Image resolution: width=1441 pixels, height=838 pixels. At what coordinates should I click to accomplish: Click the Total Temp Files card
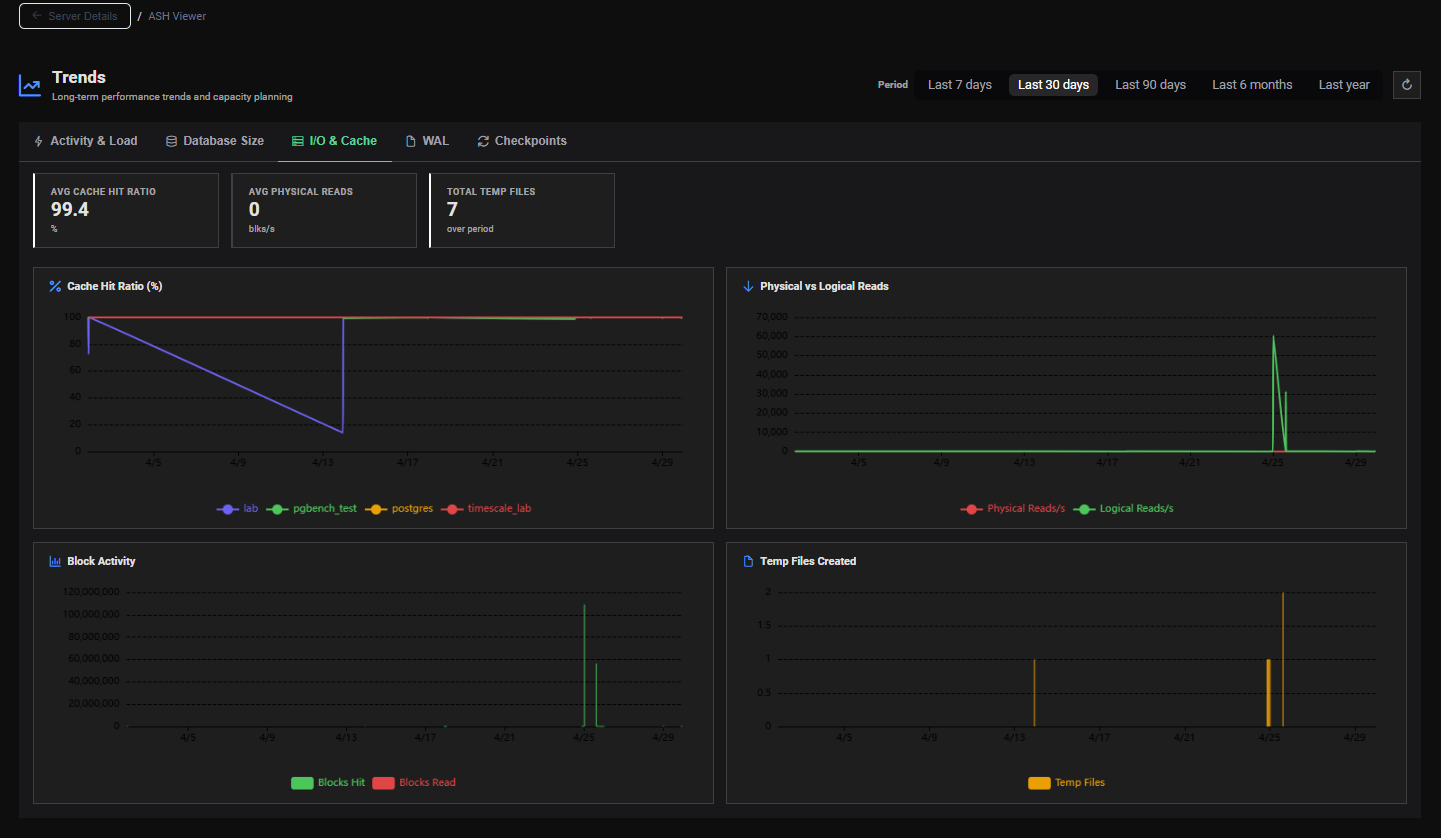[x=522, y=210]
